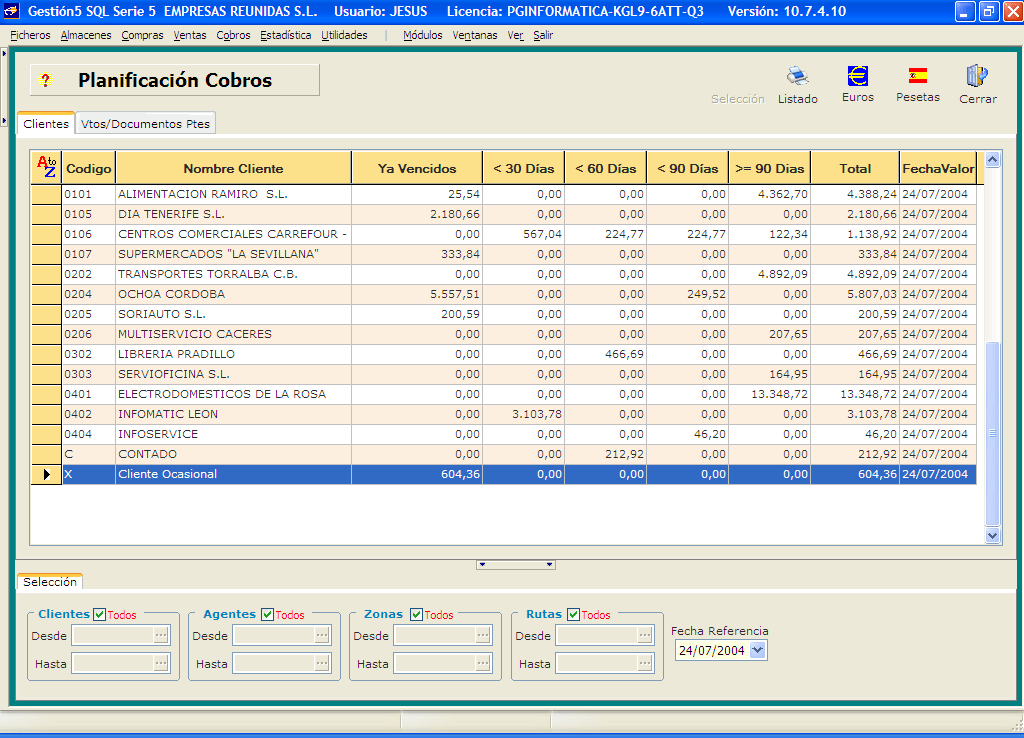Collapse the panel using the splitter arrows
This screenshot has height=738, width=1024.
coord(516,565)
